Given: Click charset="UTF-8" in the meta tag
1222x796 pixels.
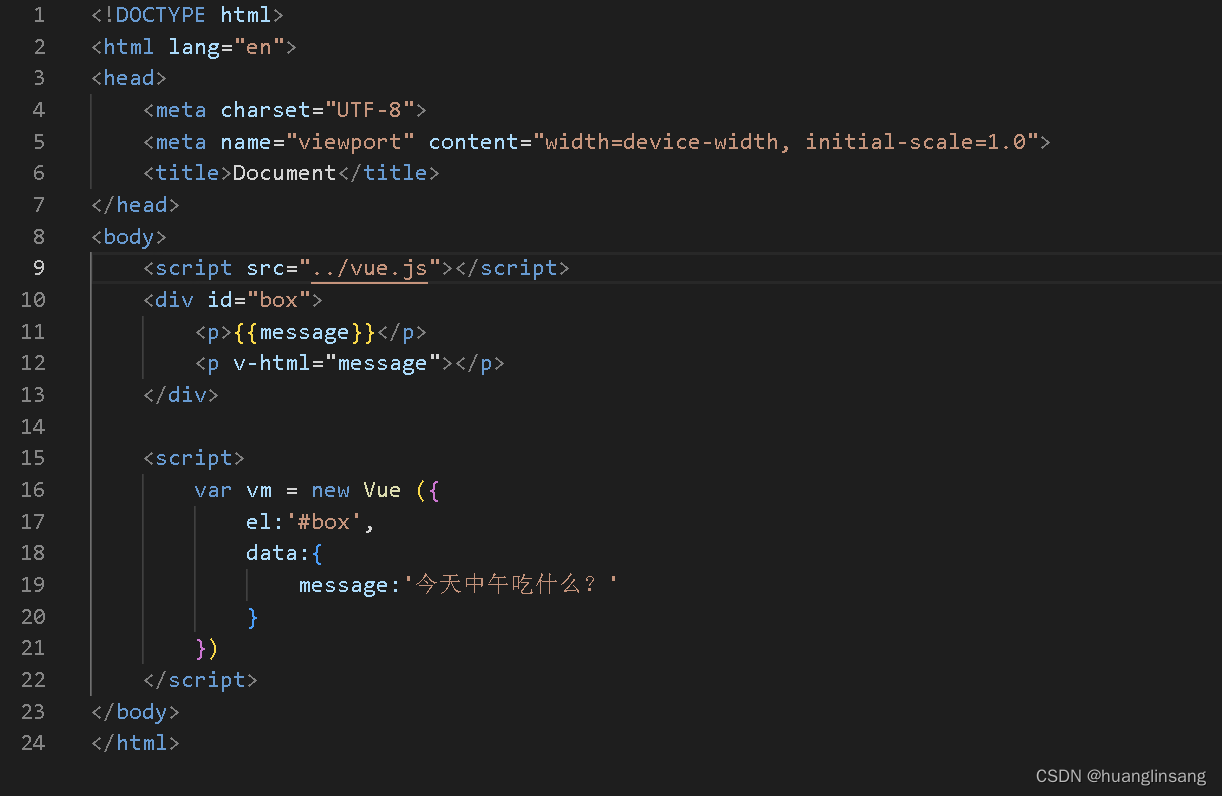Looking at the screenshot, I should pos(317,110).
